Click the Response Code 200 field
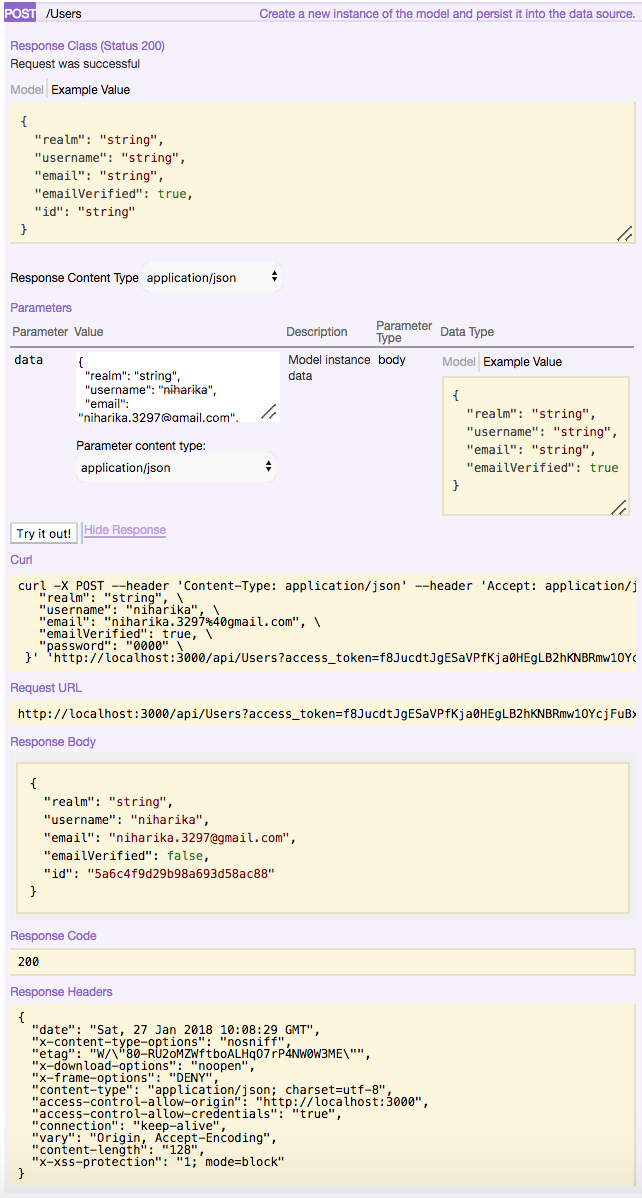This screenshot has width=642, height=1198. point(322,962)
